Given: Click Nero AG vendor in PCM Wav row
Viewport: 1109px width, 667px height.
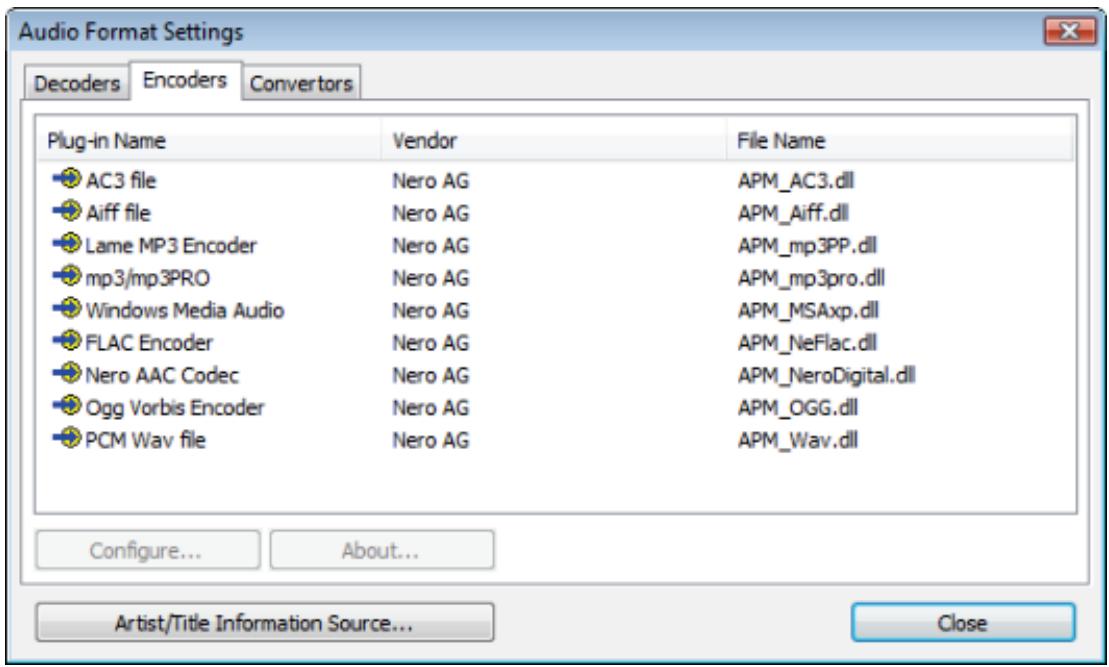Looking at the screenshot, I should (x=431, y=441).
